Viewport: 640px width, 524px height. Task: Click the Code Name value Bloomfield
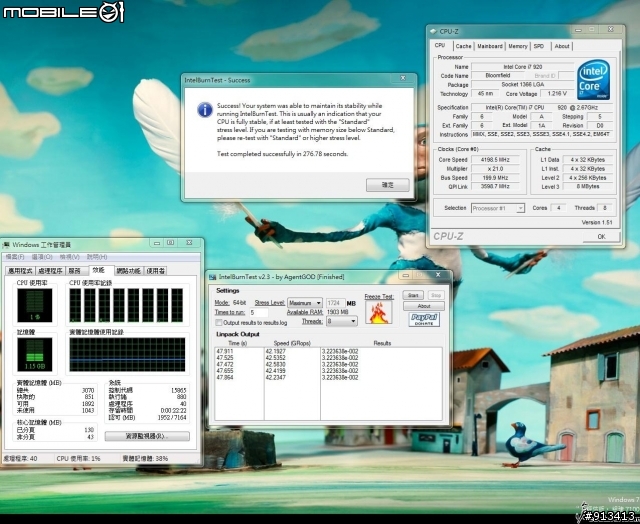(498, 75)
